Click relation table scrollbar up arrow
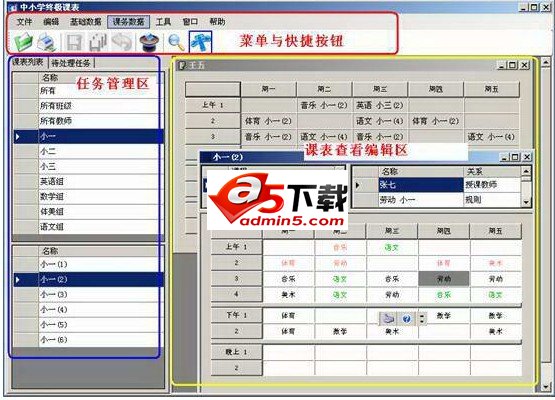 [x=526, y=171]
